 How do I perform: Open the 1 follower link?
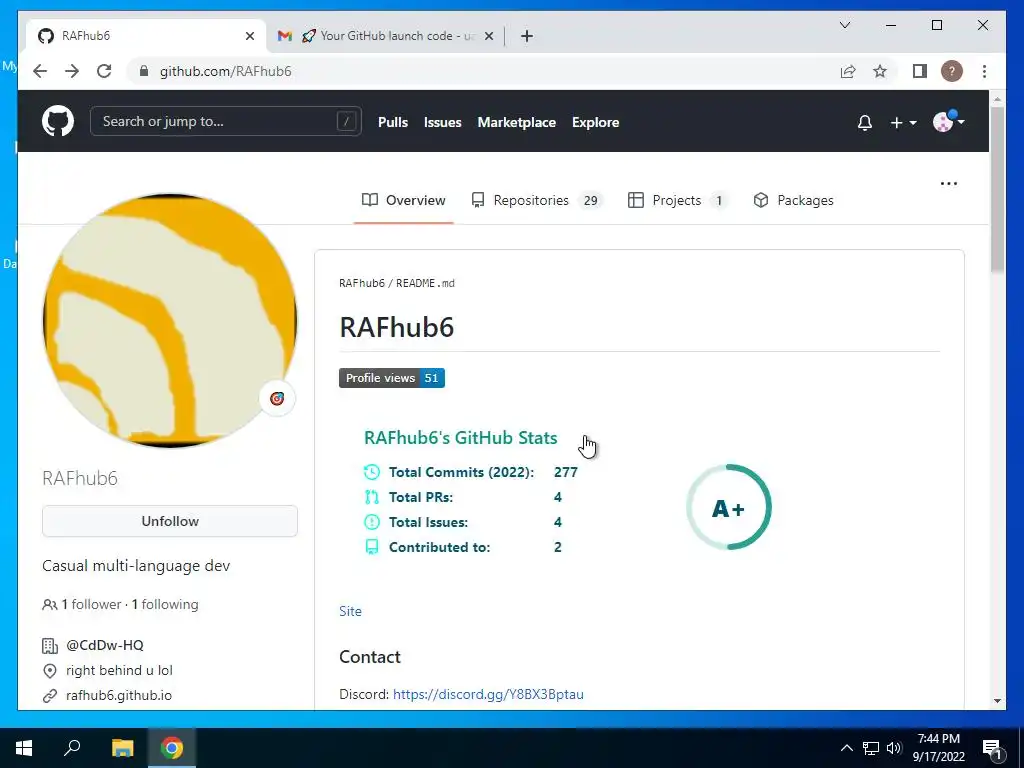click(x=91, y=604)
